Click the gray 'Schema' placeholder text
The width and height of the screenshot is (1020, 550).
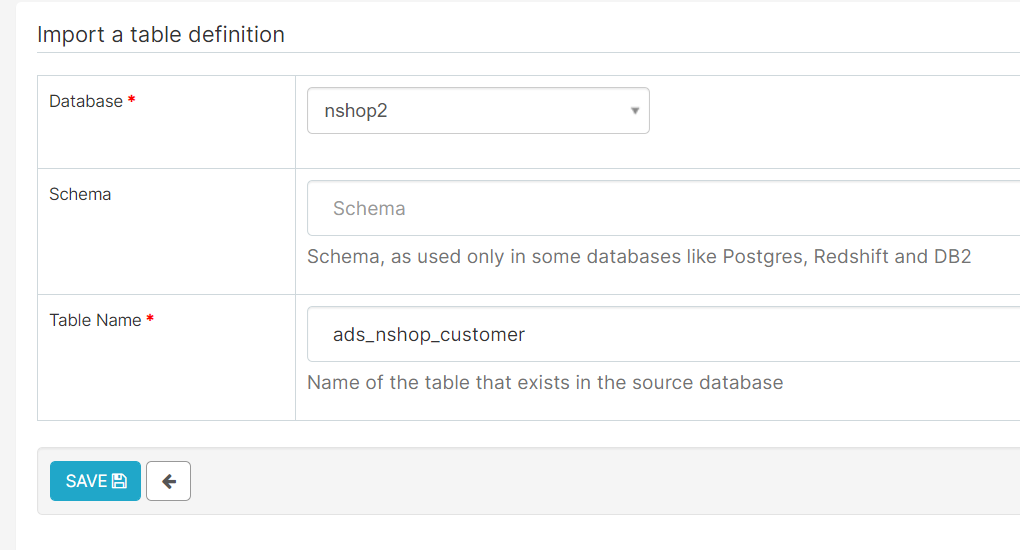(369, 208)
